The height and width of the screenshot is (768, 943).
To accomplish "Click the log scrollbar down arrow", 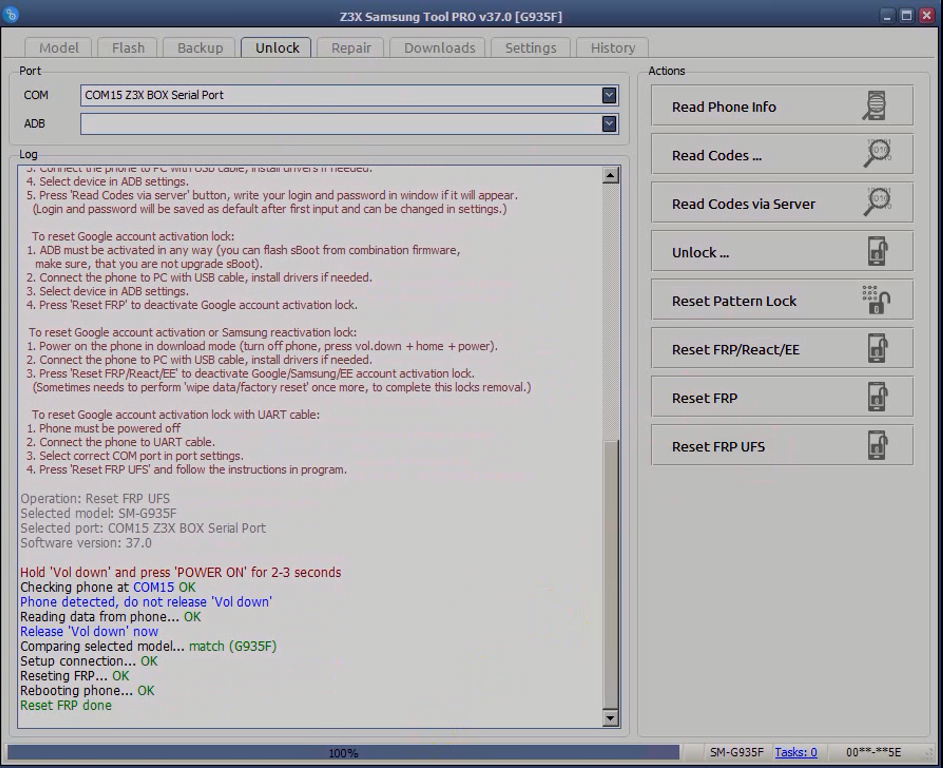I will click(610, 717).
